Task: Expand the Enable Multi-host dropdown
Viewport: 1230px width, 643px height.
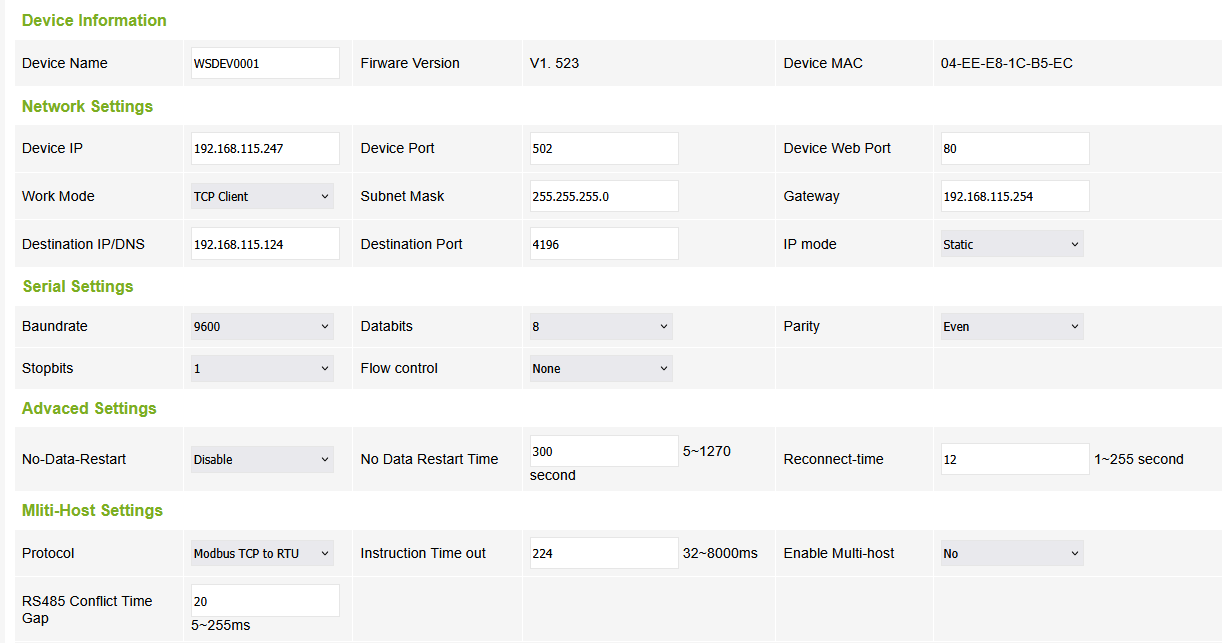Action: pyautogui.click(x=1011, y=553)
